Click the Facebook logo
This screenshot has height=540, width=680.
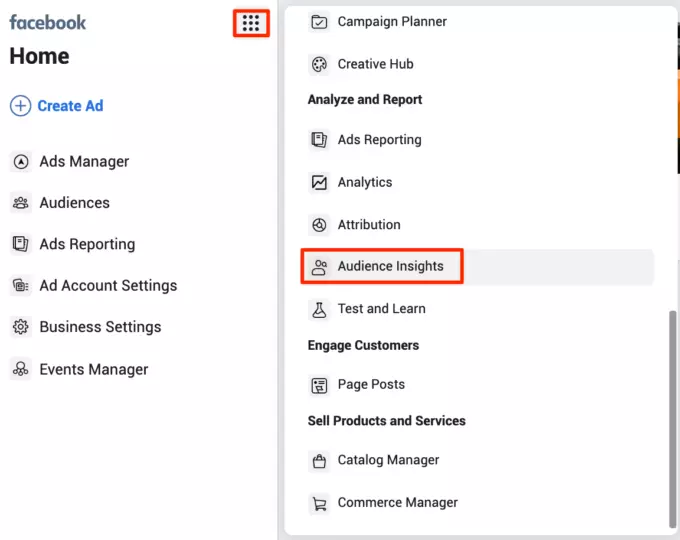[x=48, y=22]
